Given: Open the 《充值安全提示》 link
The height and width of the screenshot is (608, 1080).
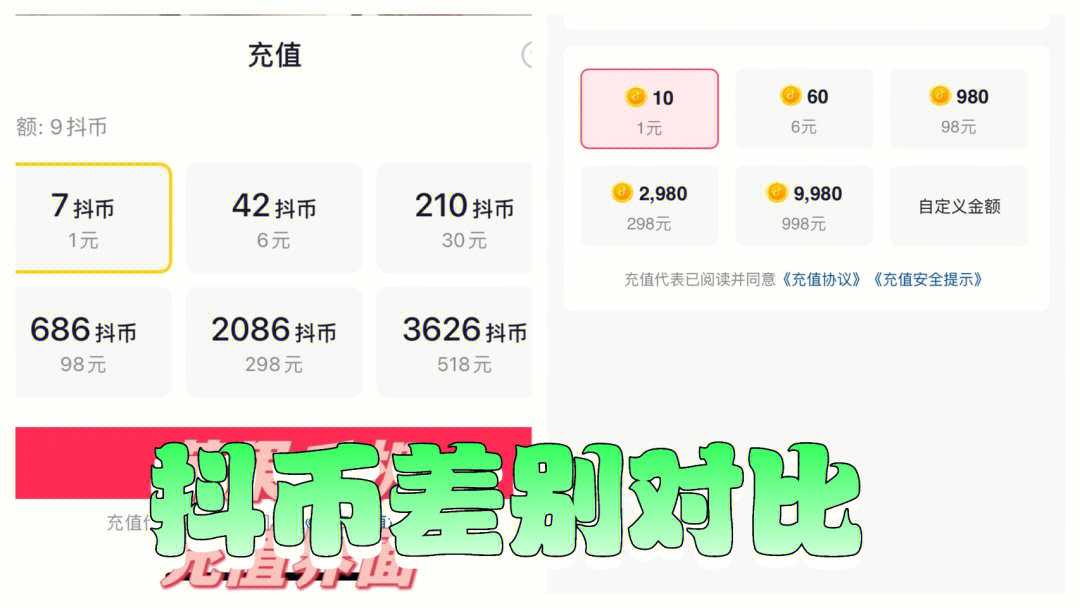Looking at the screenshot, I should click(928, 280).
